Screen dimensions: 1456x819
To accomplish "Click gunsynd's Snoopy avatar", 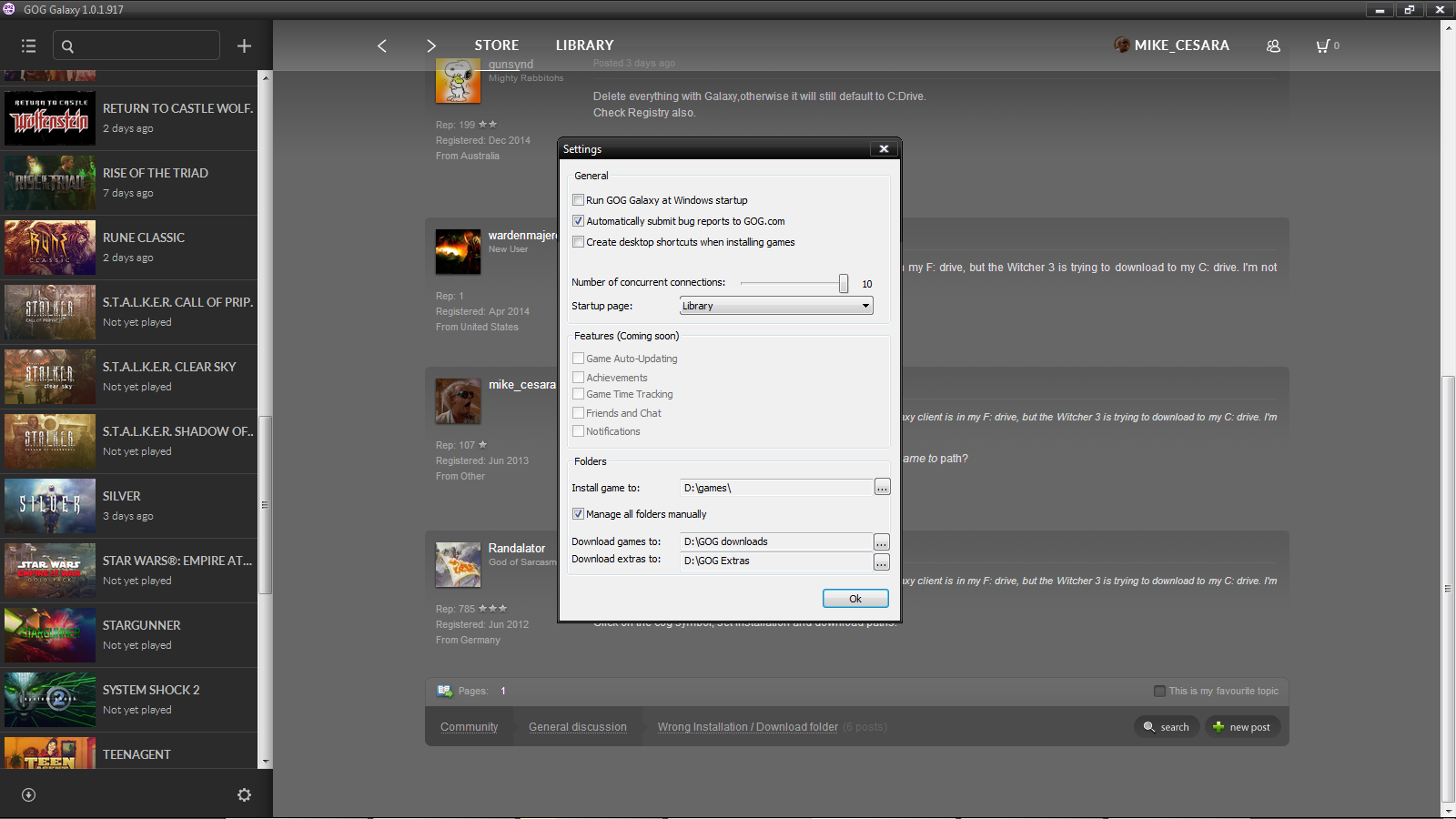I will coord(458,81).
